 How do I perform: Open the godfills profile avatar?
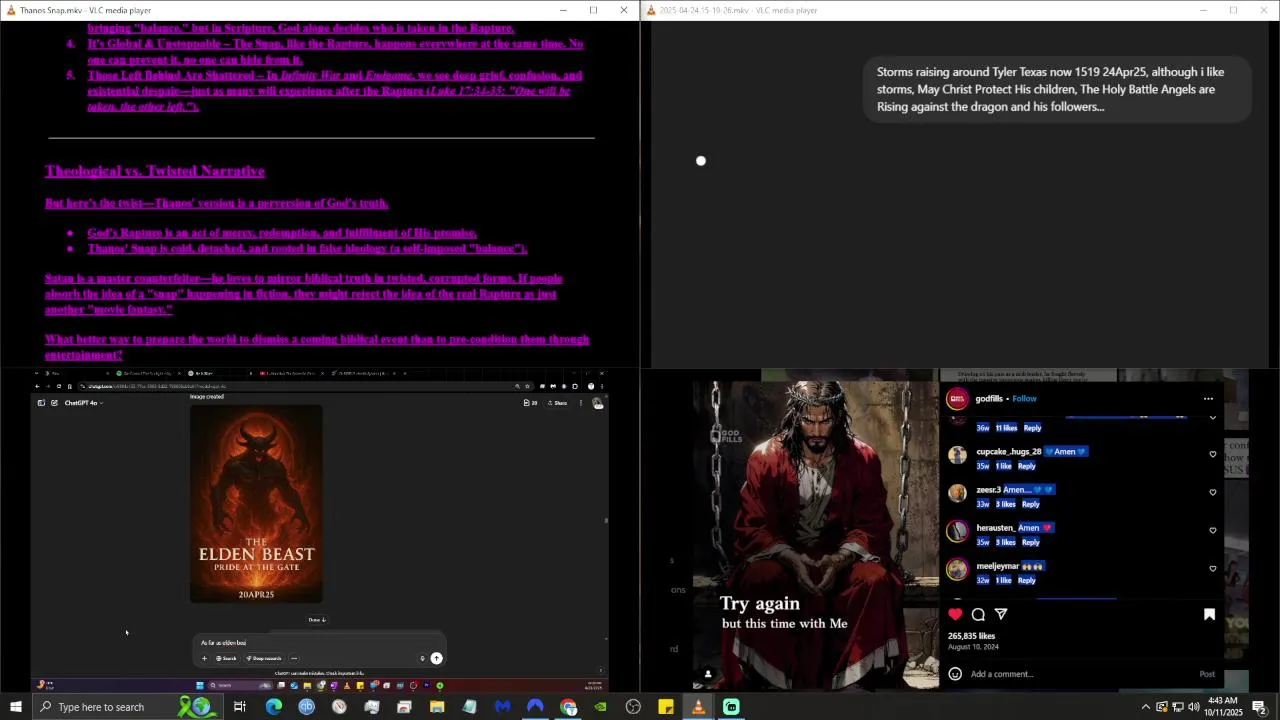(957, 399)
